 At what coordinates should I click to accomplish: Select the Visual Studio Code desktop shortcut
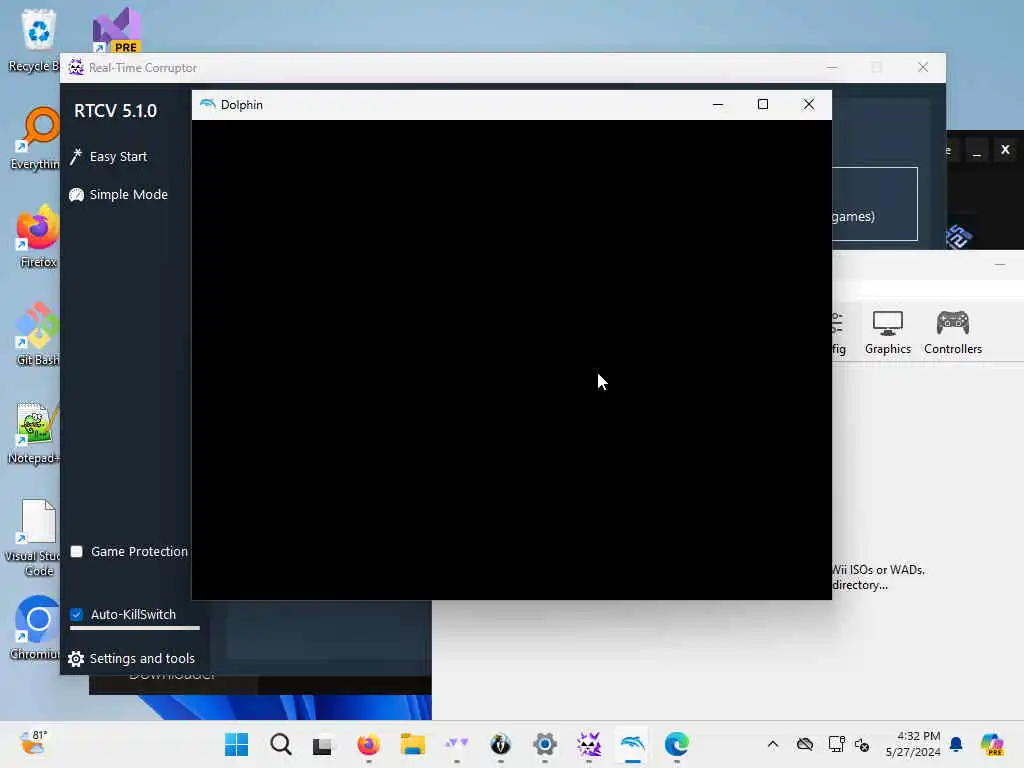[33, 537]
